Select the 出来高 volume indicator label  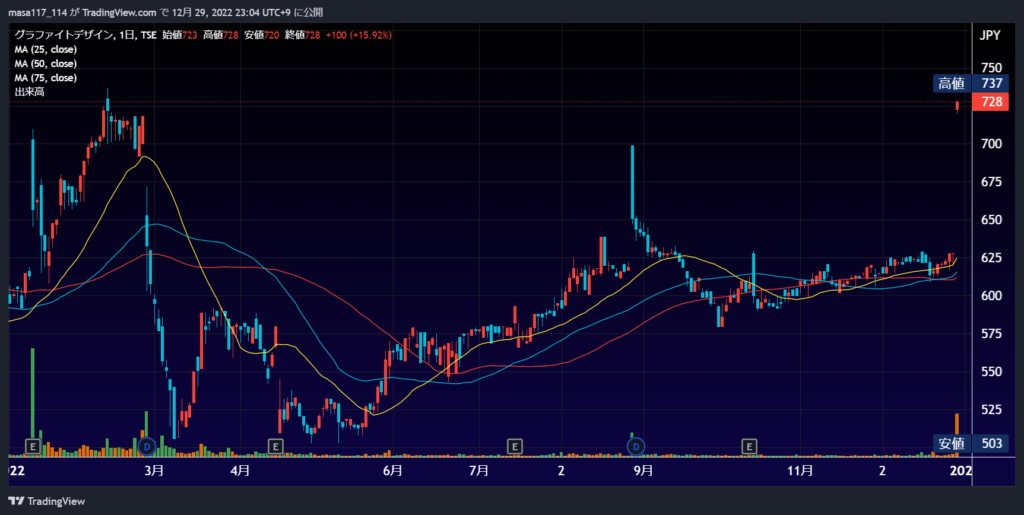[x=27, y=92]
